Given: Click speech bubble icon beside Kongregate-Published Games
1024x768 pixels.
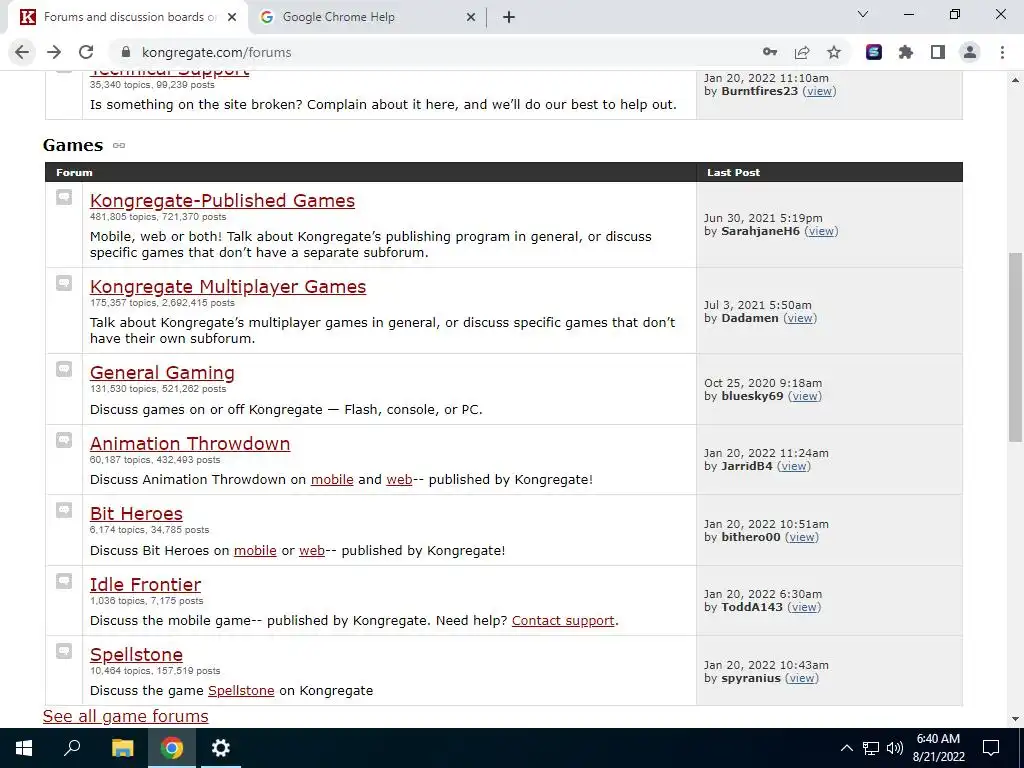Looking at the screenshot, I should coord(64,197).
